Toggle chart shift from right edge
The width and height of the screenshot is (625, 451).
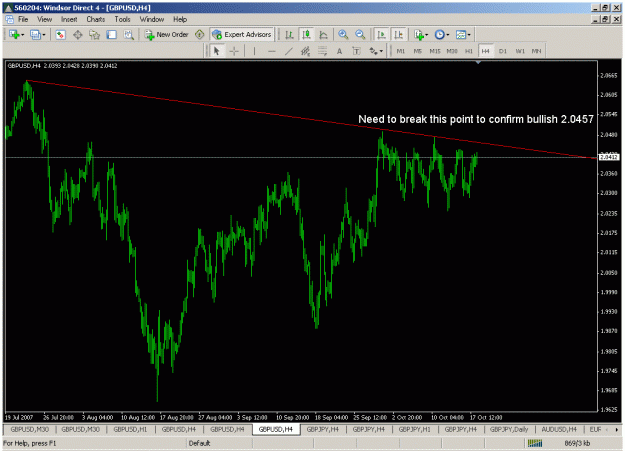click(x=398, y=35)
